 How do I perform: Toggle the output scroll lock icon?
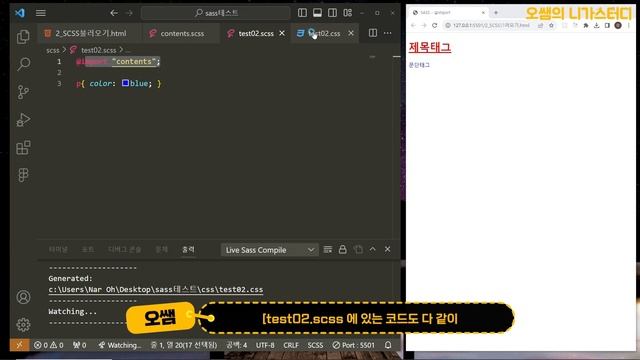click(342, 249)
